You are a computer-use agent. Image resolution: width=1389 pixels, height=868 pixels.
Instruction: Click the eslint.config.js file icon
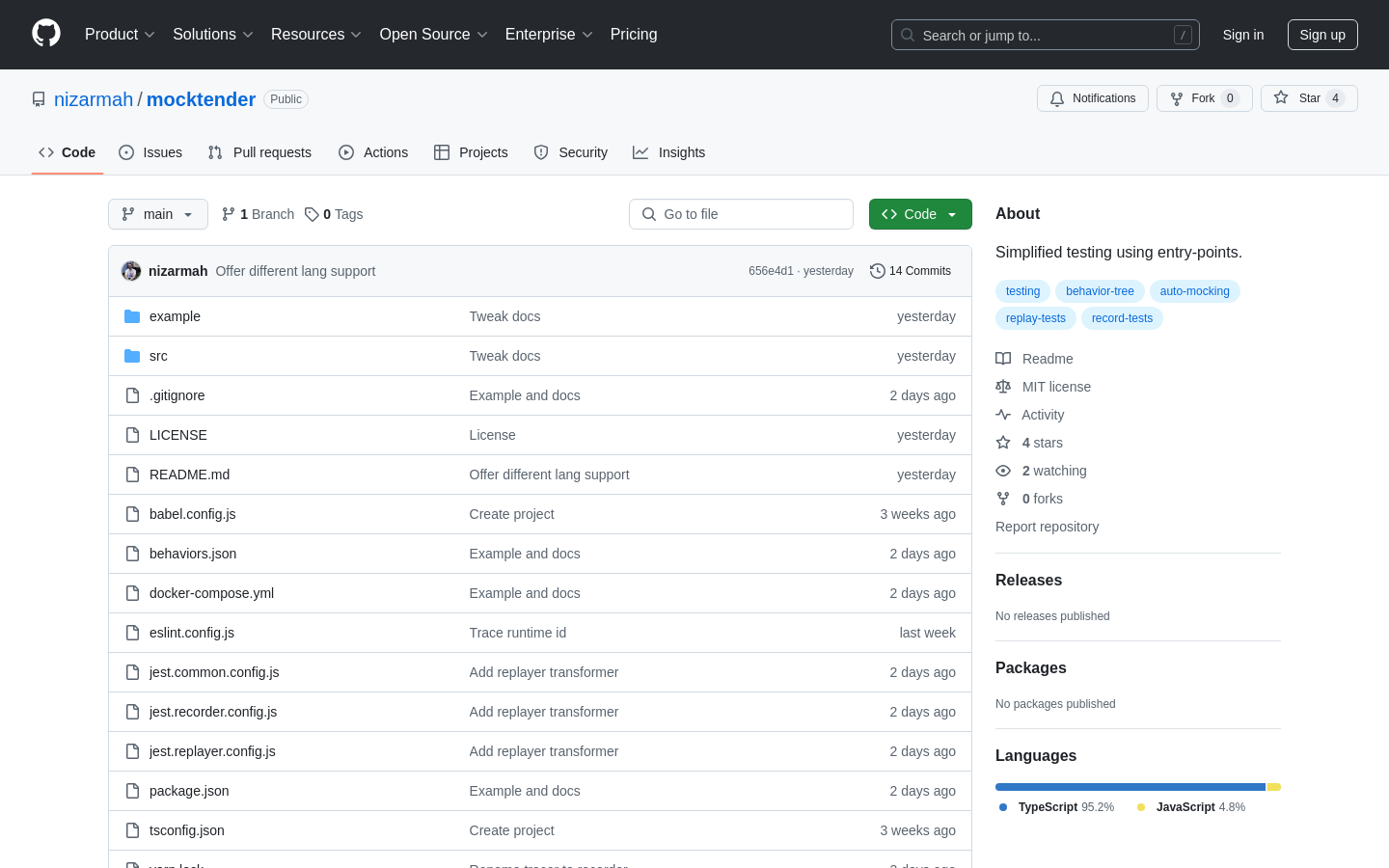(x=132, y=633)
